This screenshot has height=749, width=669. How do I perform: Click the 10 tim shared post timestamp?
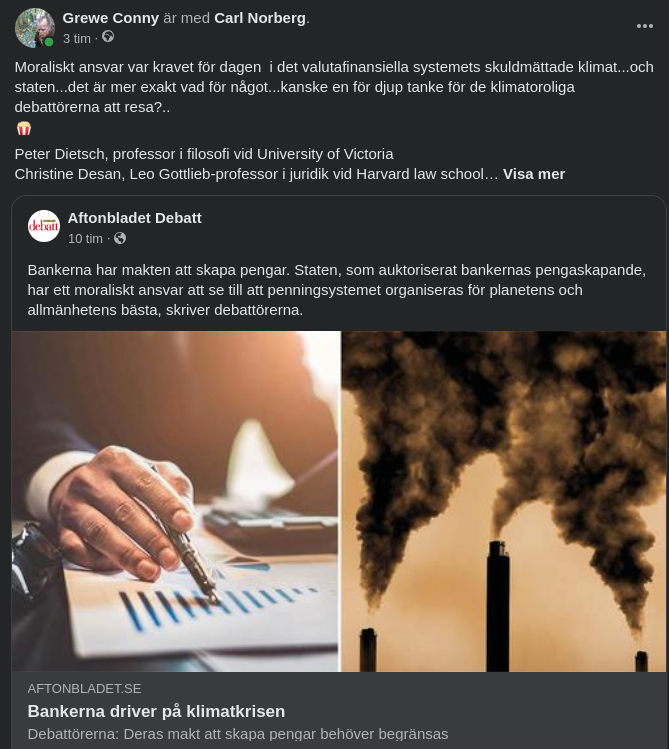(85, 238)
